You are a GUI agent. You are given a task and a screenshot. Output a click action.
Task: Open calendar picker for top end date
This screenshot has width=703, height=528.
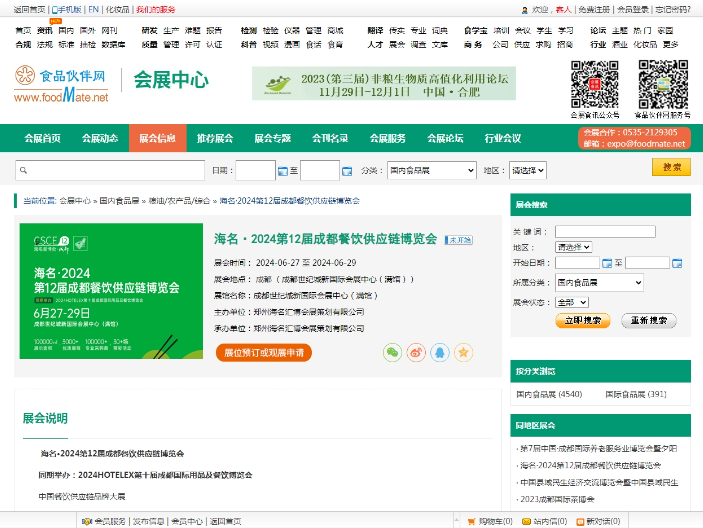(347, 171)
